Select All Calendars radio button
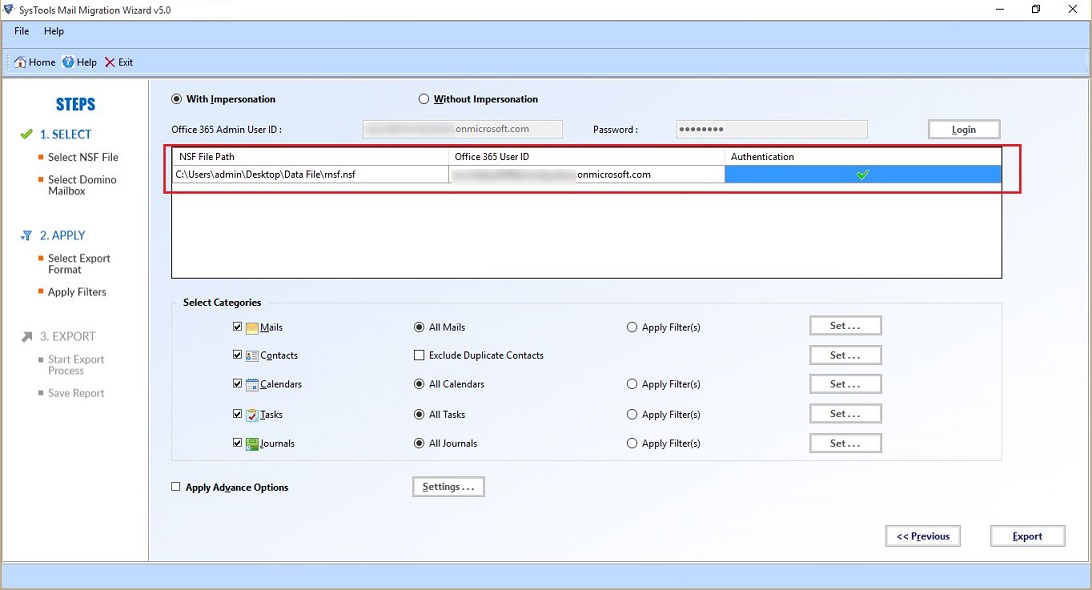1092x590 pixels. 419,384
